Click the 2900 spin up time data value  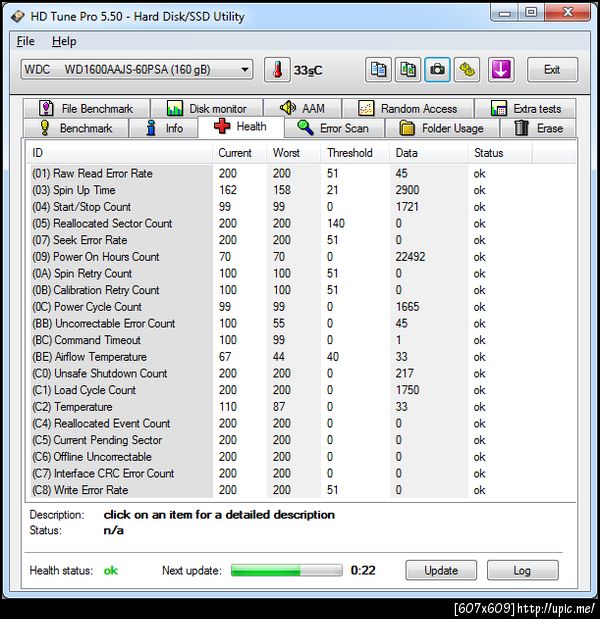pos(407,190)
